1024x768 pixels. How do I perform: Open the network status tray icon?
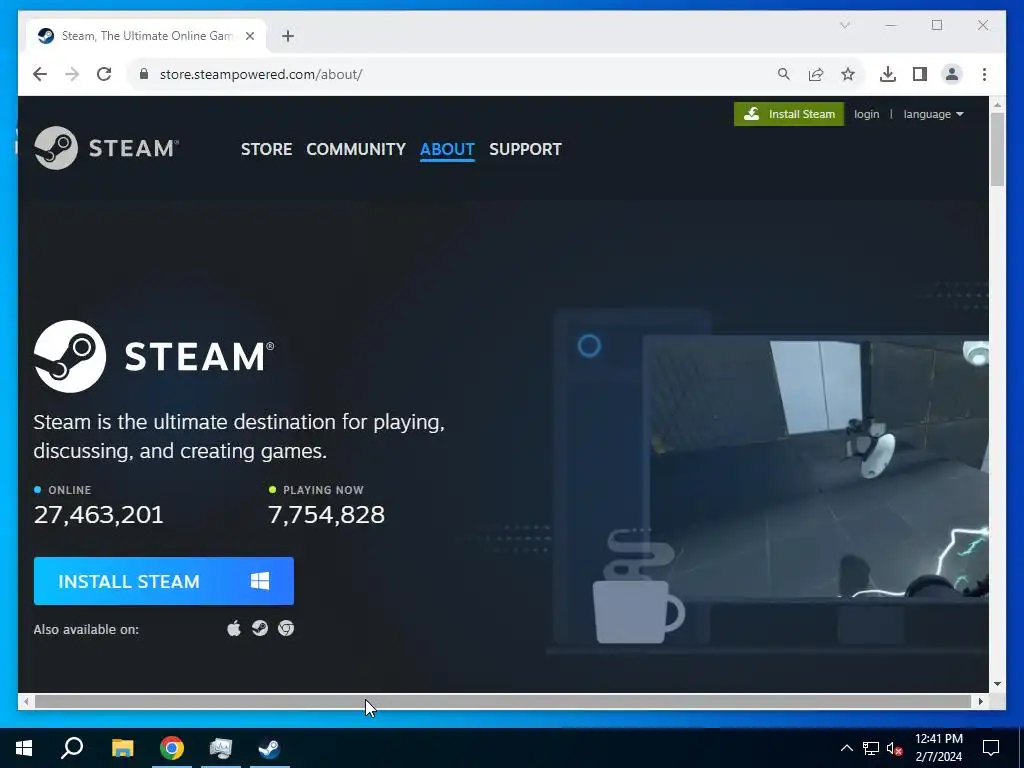pos(871,748)
